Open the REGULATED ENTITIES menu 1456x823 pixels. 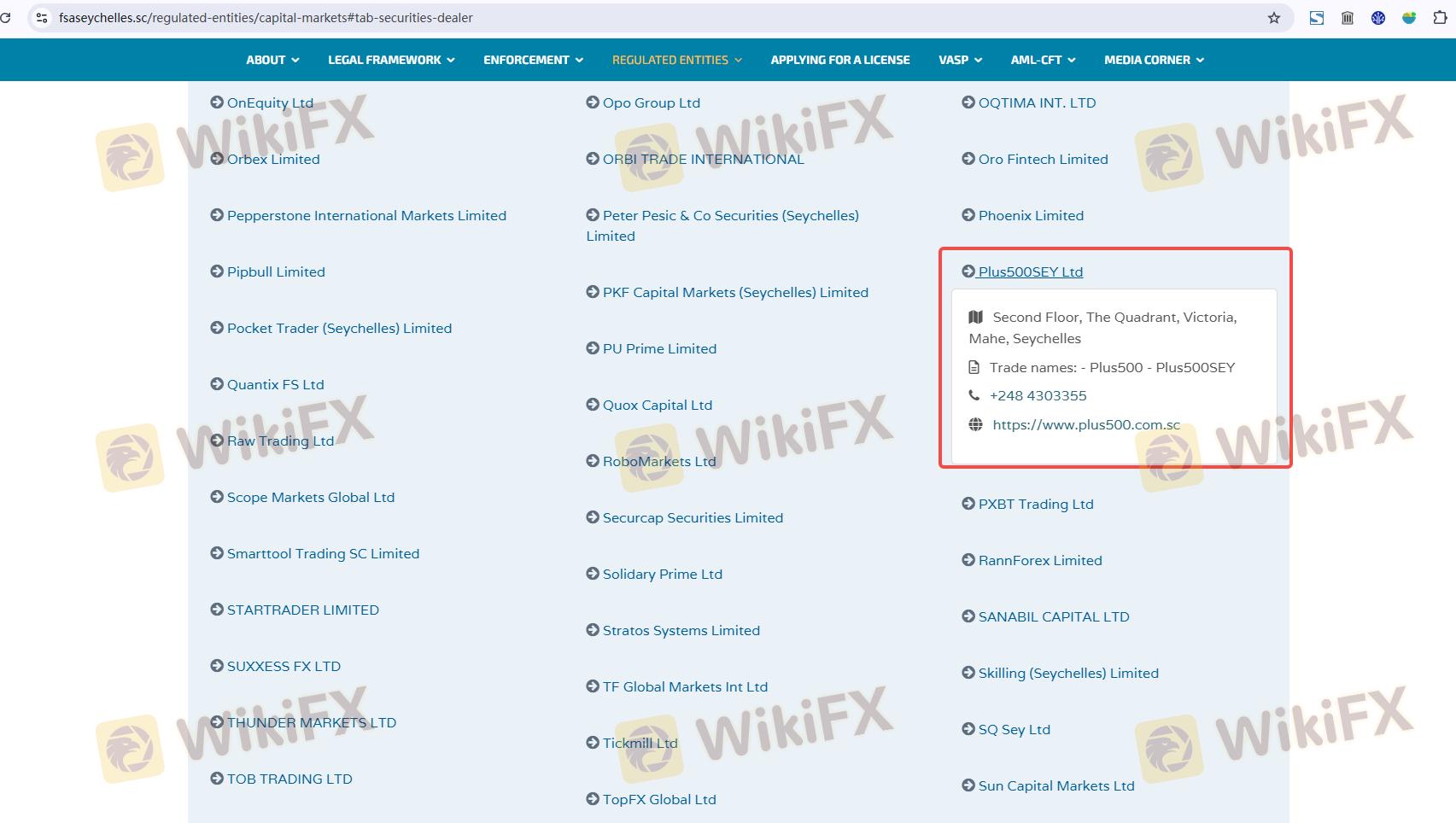click(x=676, y=60)
